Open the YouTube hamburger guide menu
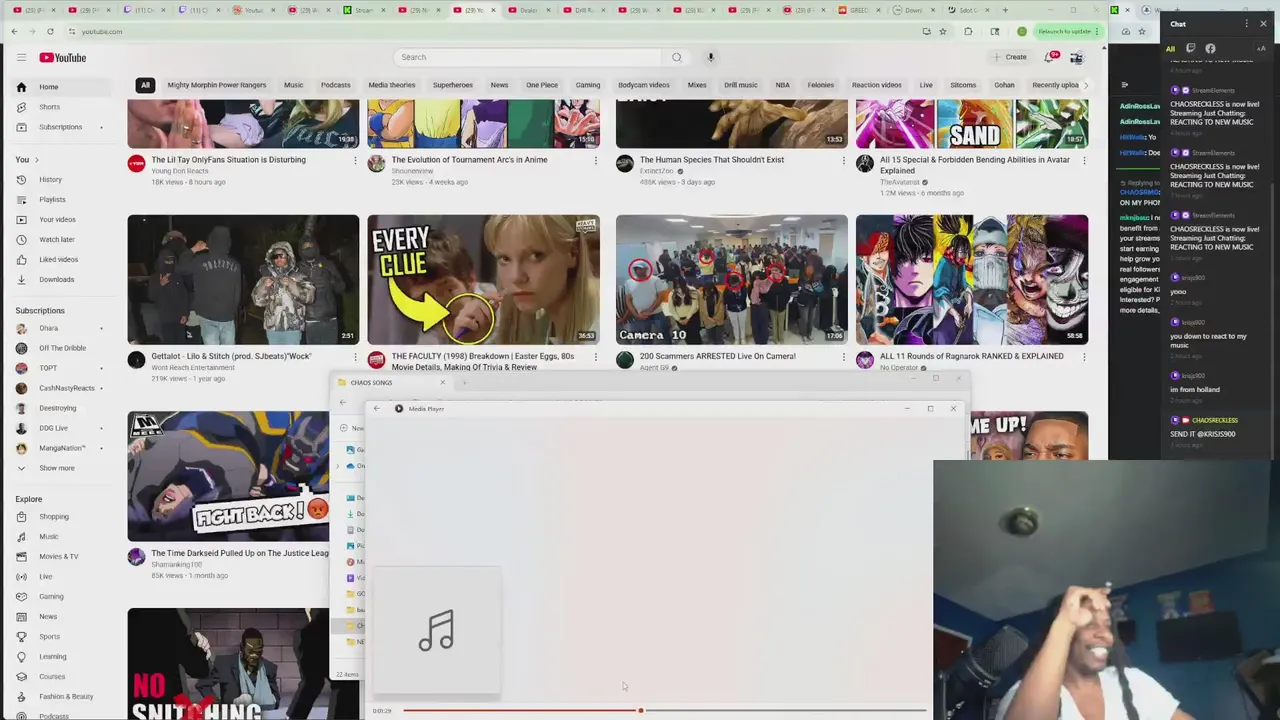This screenshot has width=1280, height=720. tap(21, 58)
